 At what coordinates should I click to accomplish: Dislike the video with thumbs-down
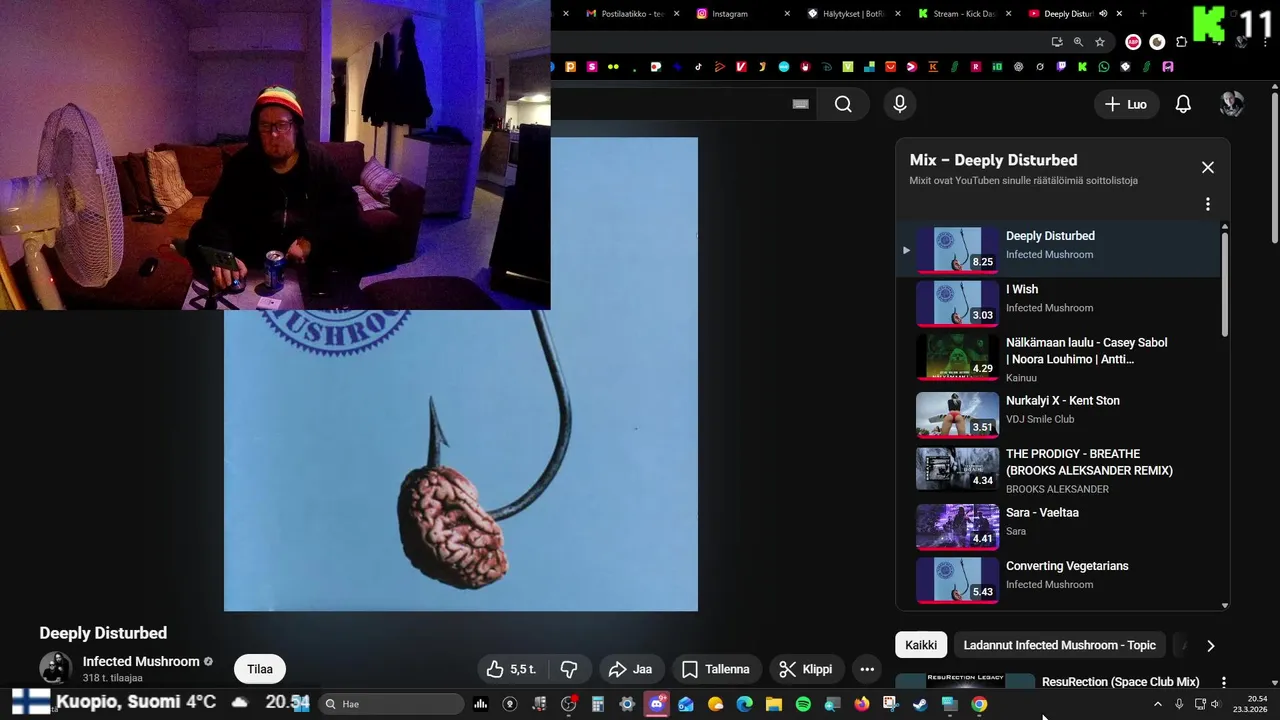click(569, 669)
